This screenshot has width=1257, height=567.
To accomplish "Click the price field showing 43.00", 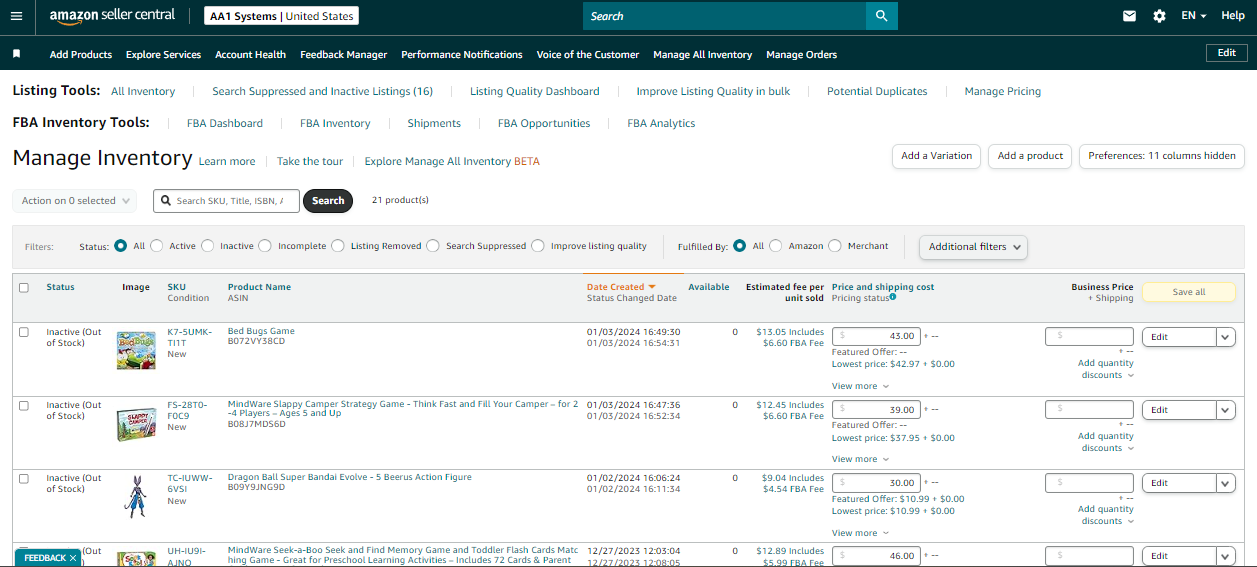I will pos(876,336).
